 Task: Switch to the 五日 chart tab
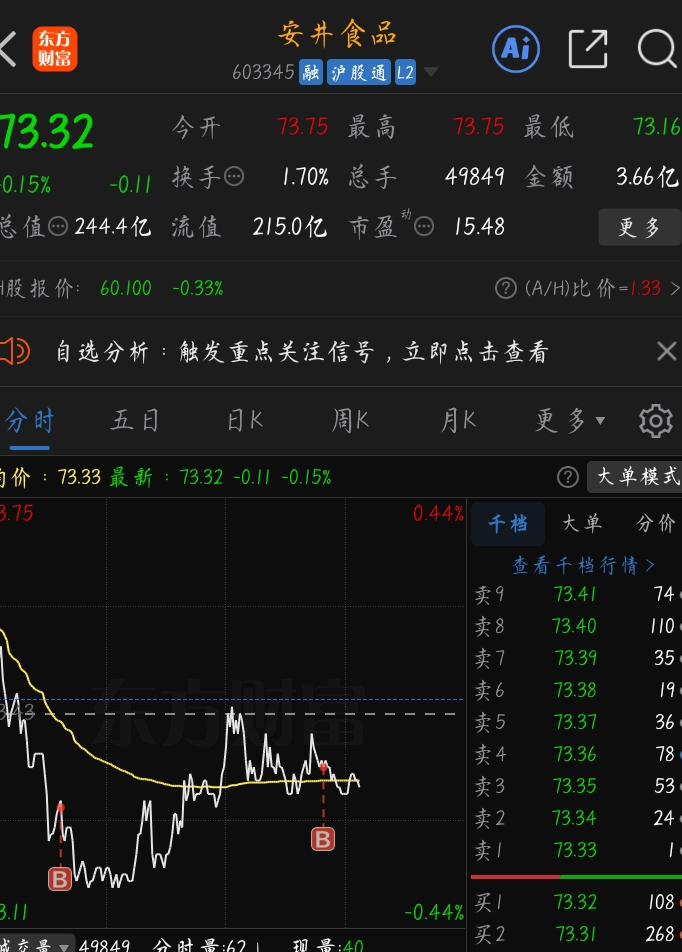135,421
